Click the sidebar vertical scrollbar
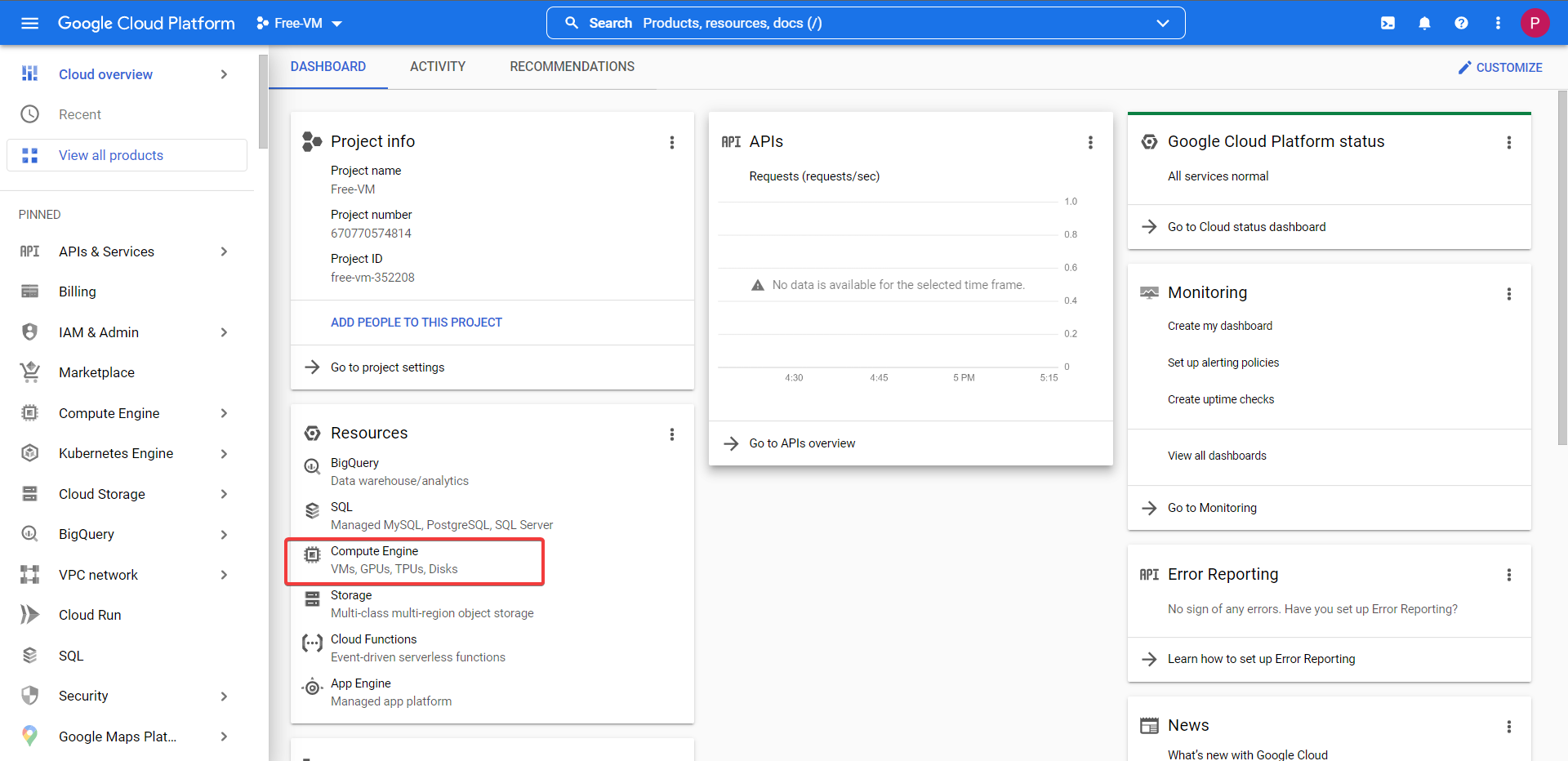Screen dimensions: 1568x761 263,102
